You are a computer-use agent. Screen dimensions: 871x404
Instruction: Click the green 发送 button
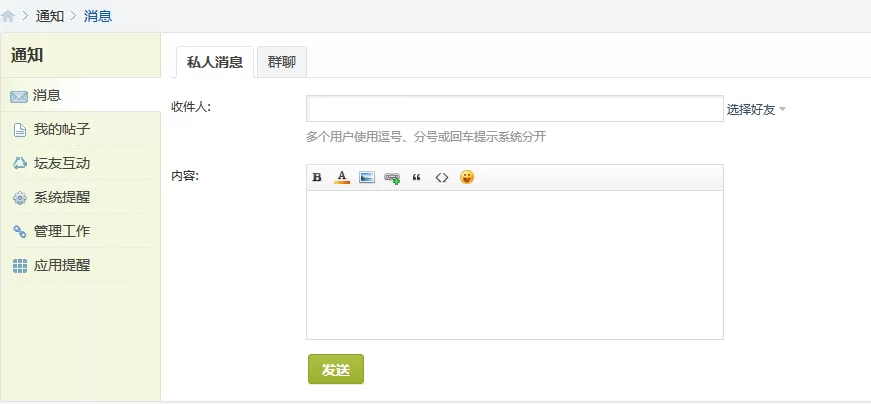(x=336, y=369)
